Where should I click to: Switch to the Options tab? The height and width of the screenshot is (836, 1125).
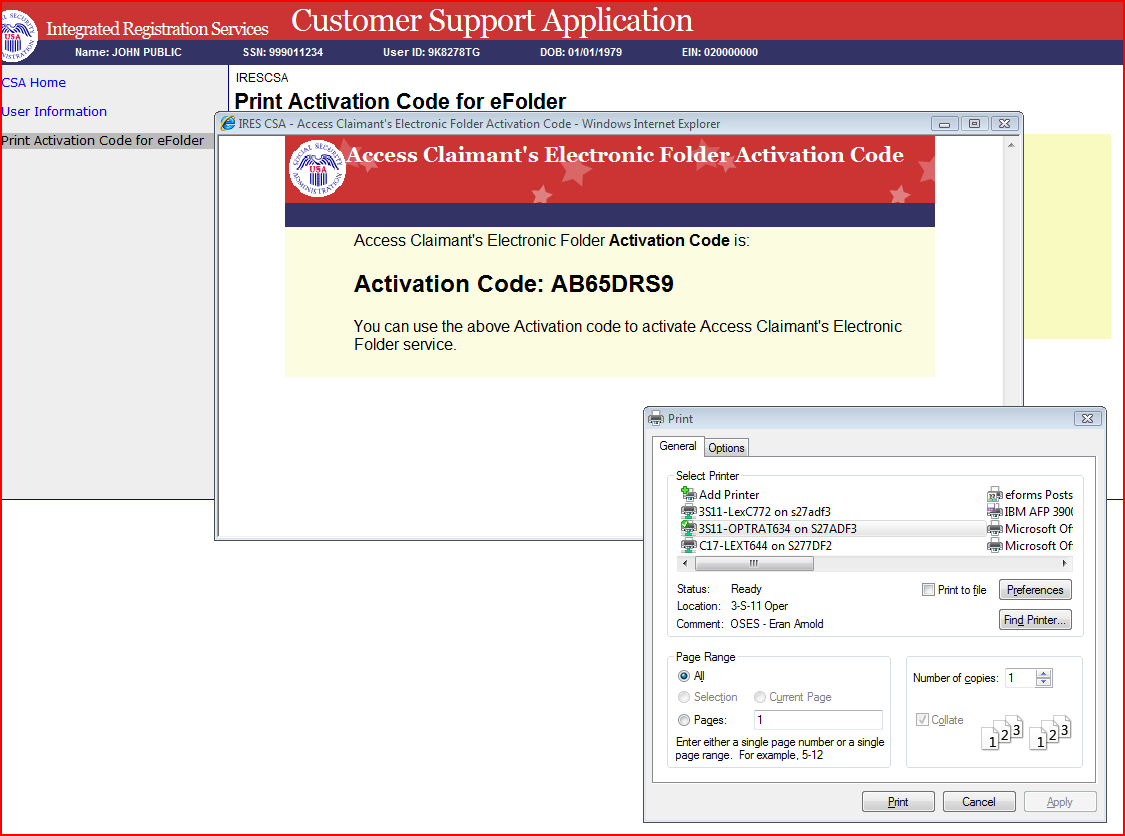click(726, 448)
